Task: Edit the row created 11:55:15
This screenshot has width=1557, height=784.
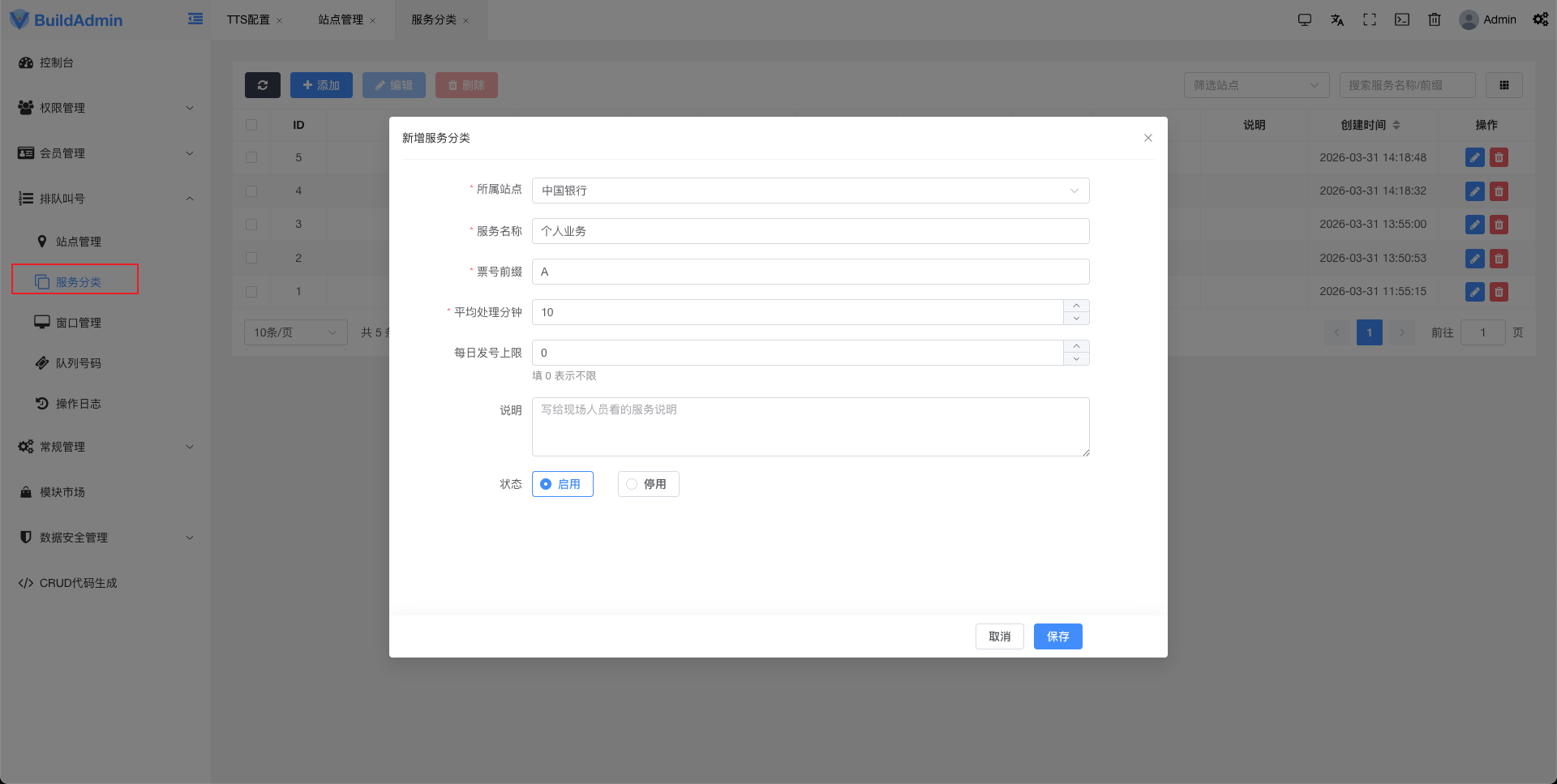Action: tap(1475, 292)
